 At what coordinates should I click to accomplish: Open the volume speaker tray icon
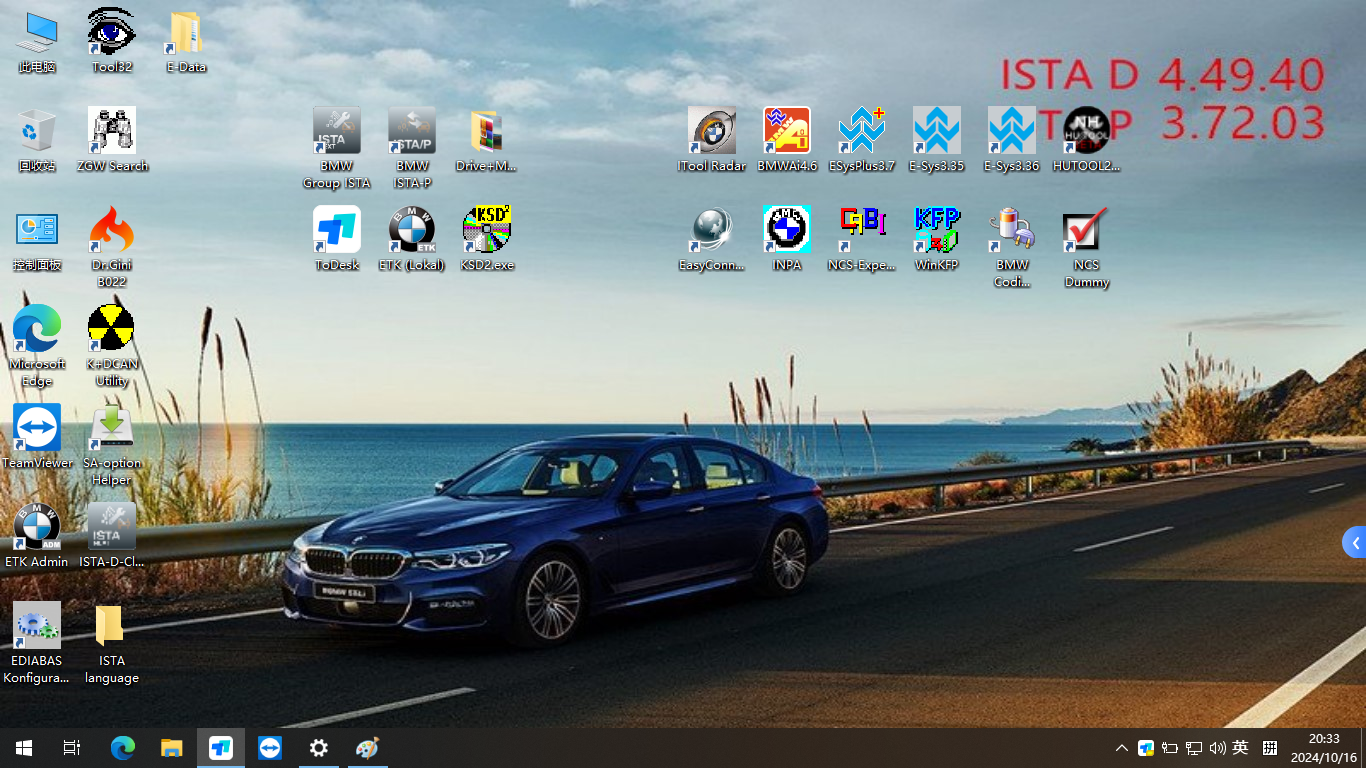point(1217,748)
